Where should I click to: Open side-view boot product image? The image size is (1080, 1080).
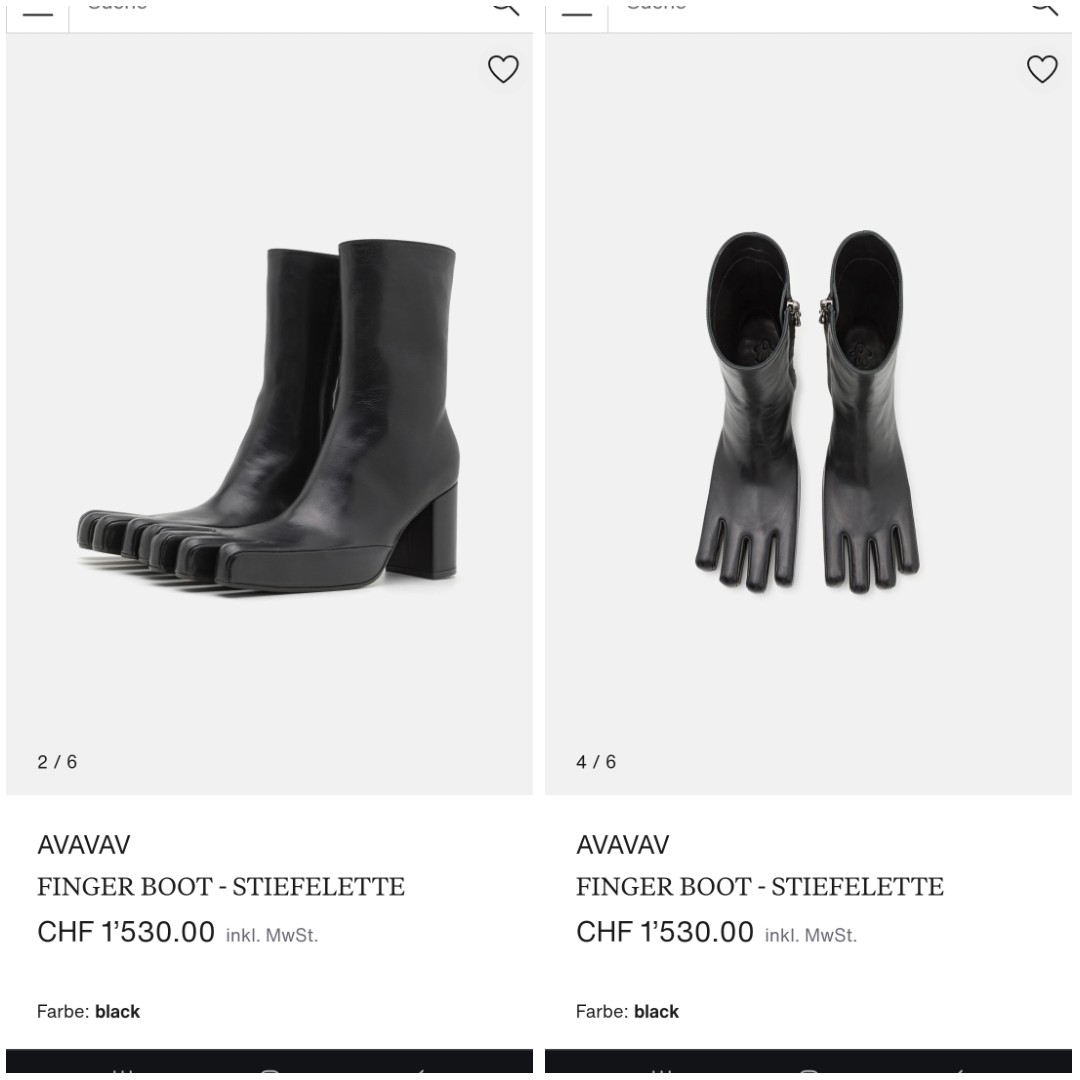point(269,415)
